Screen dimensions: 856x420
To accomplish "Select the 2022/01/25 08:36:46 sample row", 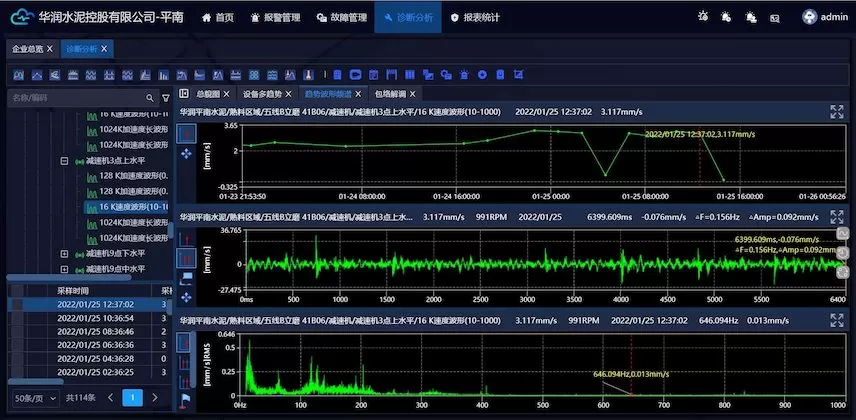I will pyautogui.click(x=90, y=332).
